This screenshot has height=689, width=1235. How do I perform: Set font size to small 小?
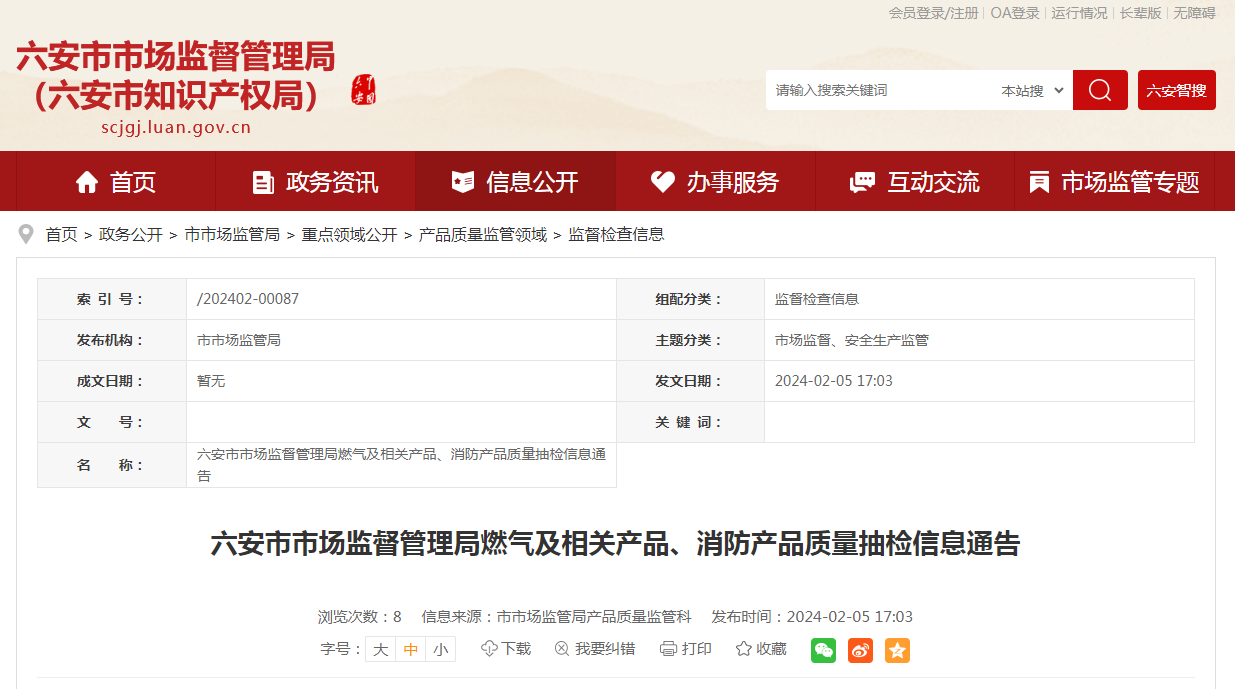tap(440, 649)
